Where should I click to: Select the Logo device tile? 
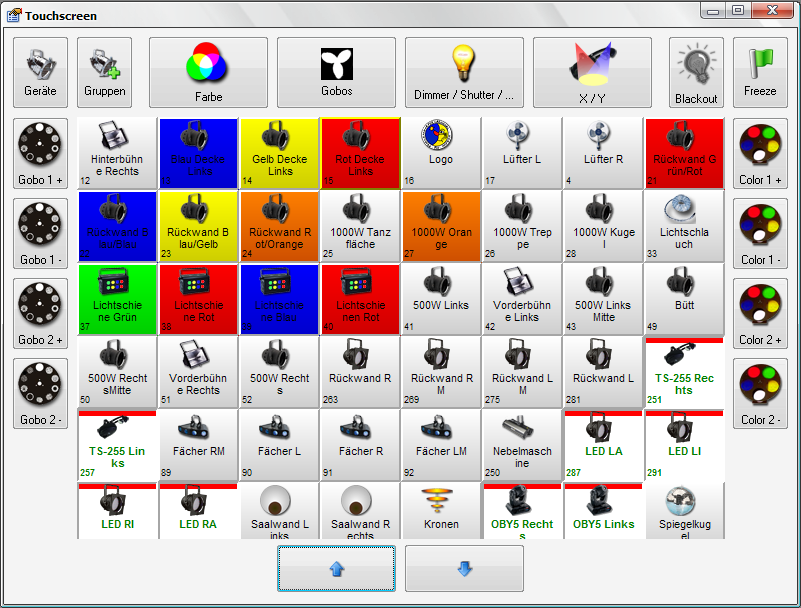tap(440, 152)
